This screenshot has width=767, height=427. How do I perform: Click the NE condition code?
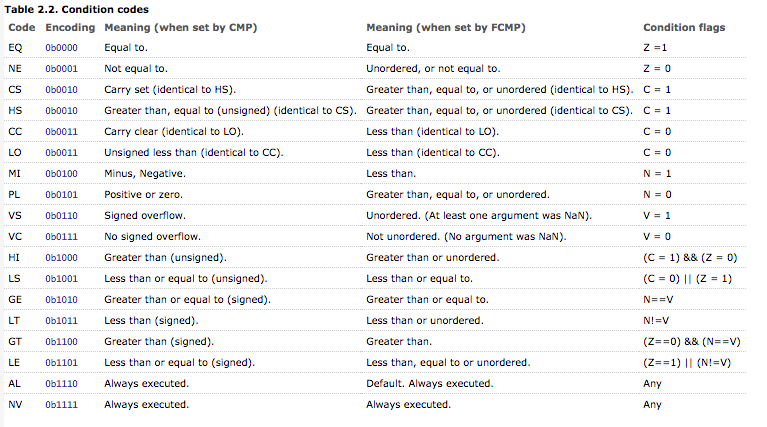point(15,68)
